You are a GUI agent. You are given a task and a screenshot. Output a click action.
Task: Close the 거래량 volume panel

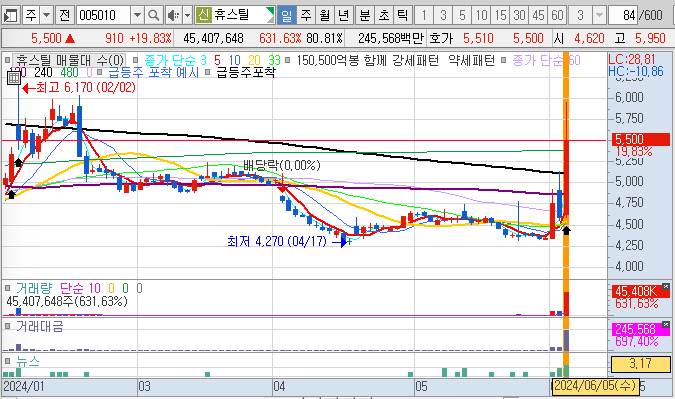click(x=666, y=286)
